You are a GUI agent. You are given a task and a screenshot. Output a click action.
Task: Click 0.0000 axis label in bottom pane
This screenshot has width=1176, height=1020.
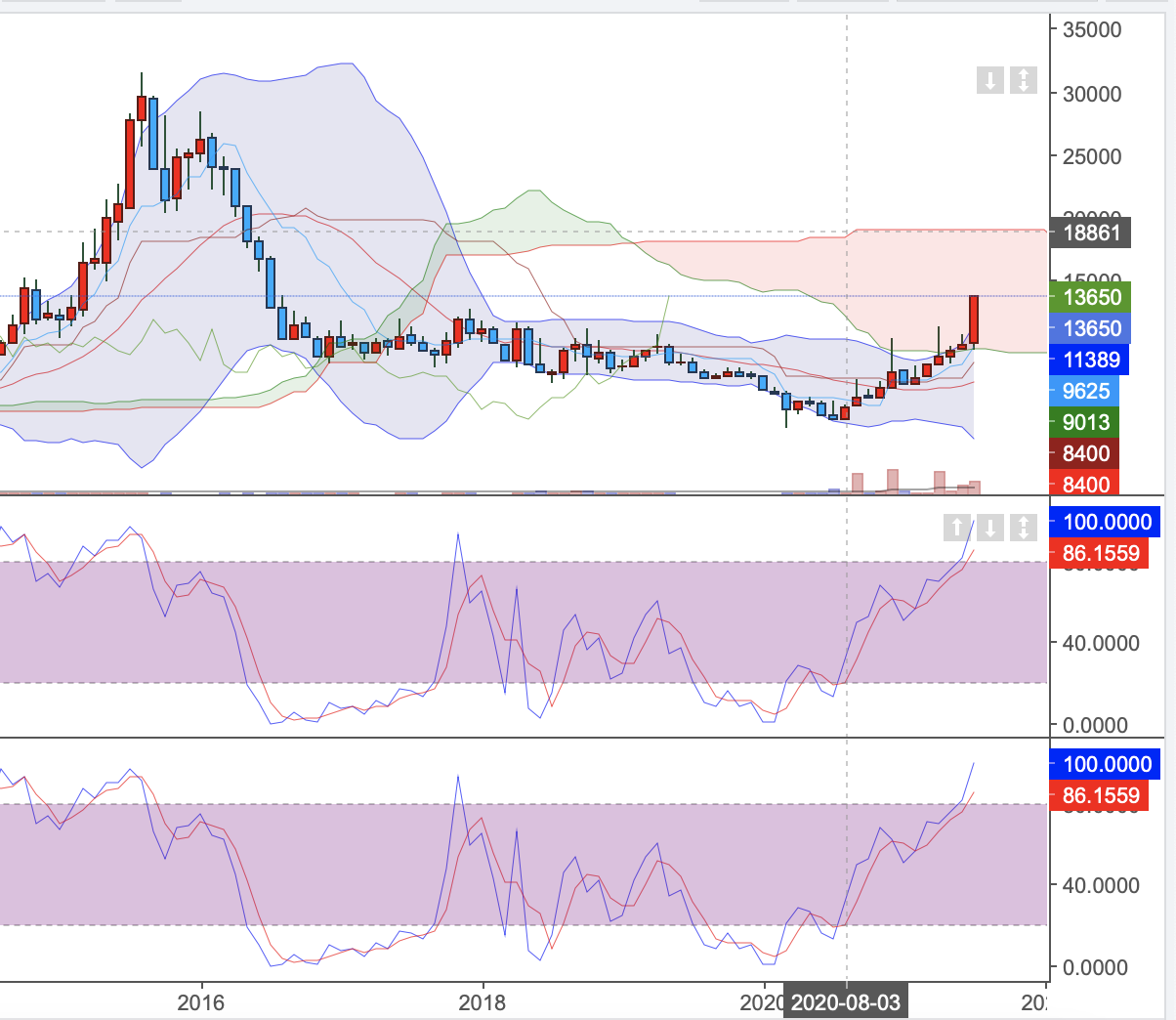click(x=1095, y=967)
